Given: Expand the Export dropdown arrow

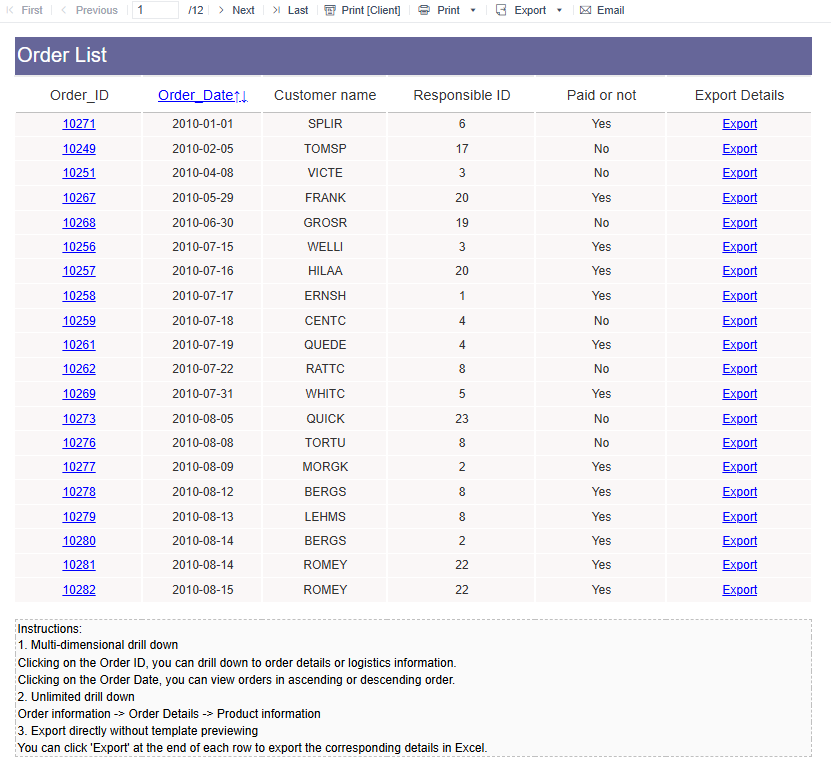Looking at the screenshot, I should pyautogui.click(x=559, y=10).
